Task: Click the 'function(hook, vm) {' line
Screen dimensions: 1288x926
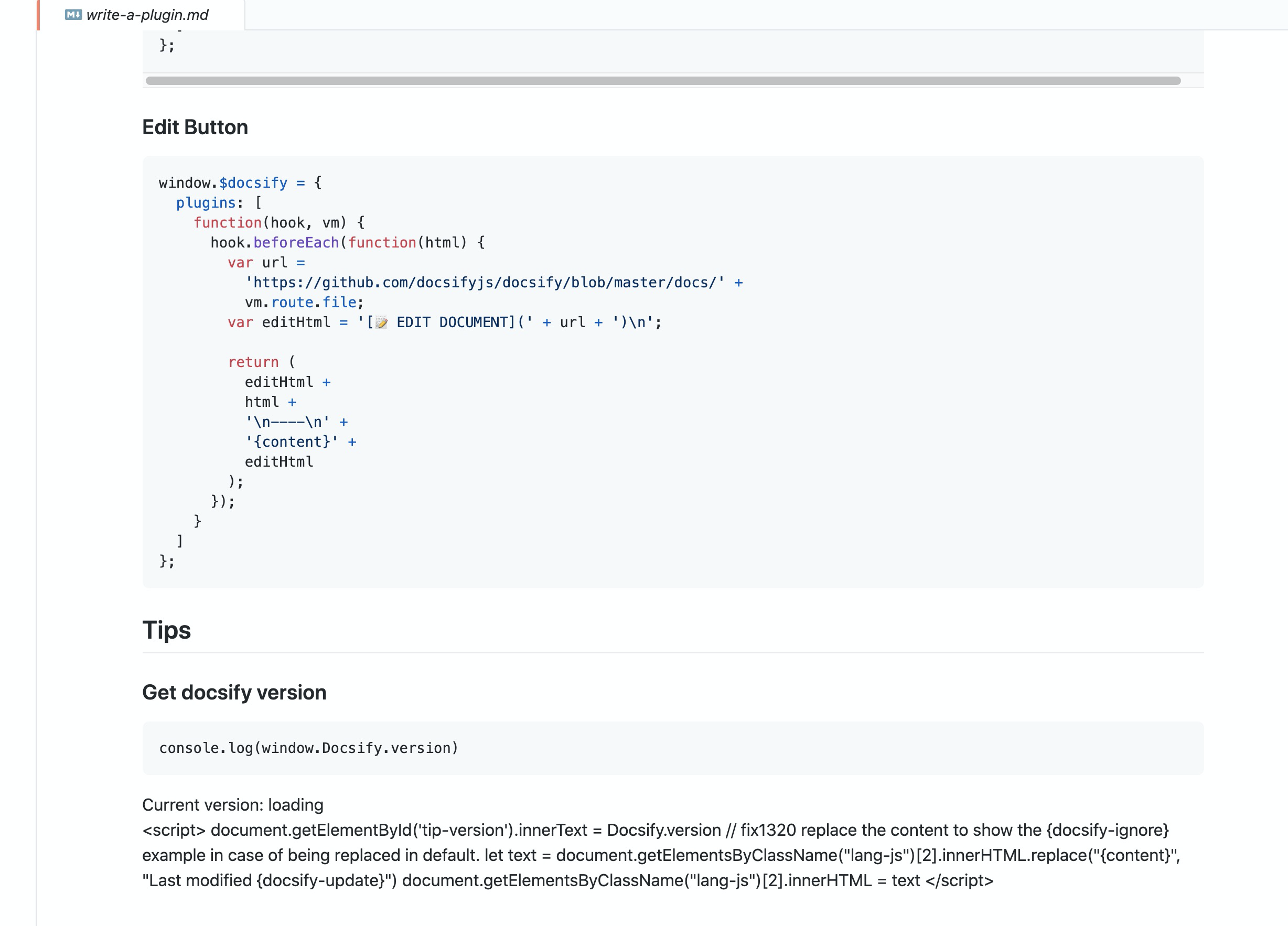Action: coord(279,222)
